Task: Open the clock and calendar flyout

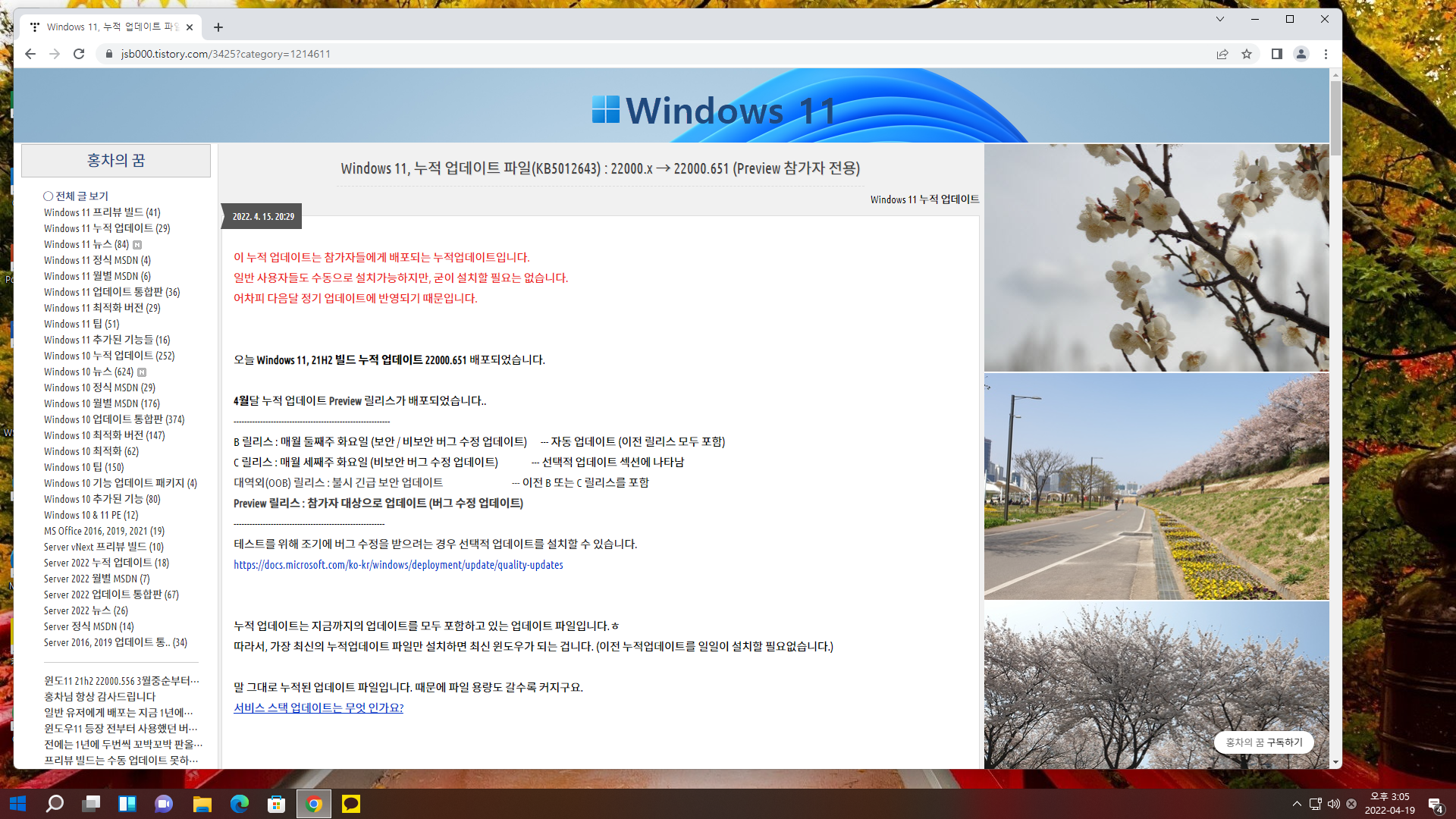Action: (1389, 804)
